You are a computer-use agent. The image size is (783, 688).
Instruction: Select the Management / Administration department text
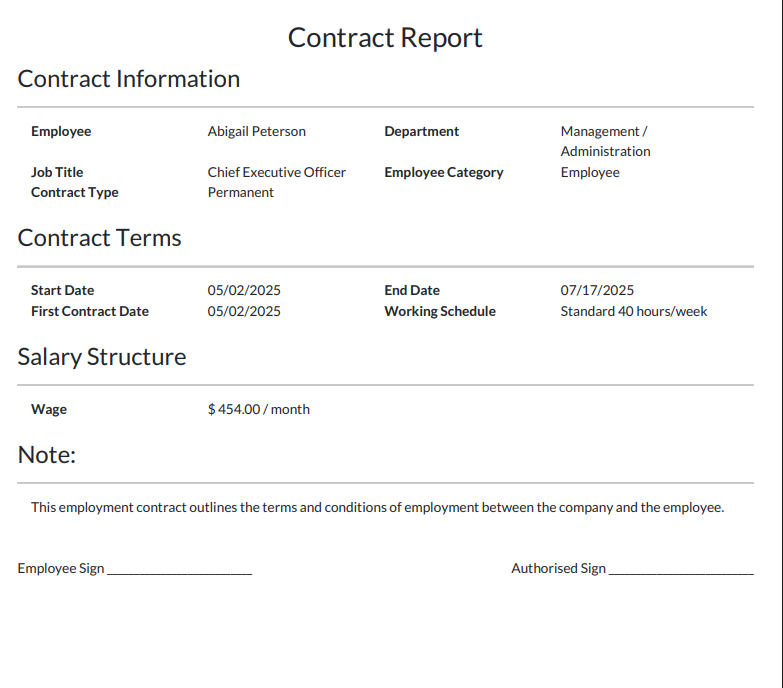605,141
